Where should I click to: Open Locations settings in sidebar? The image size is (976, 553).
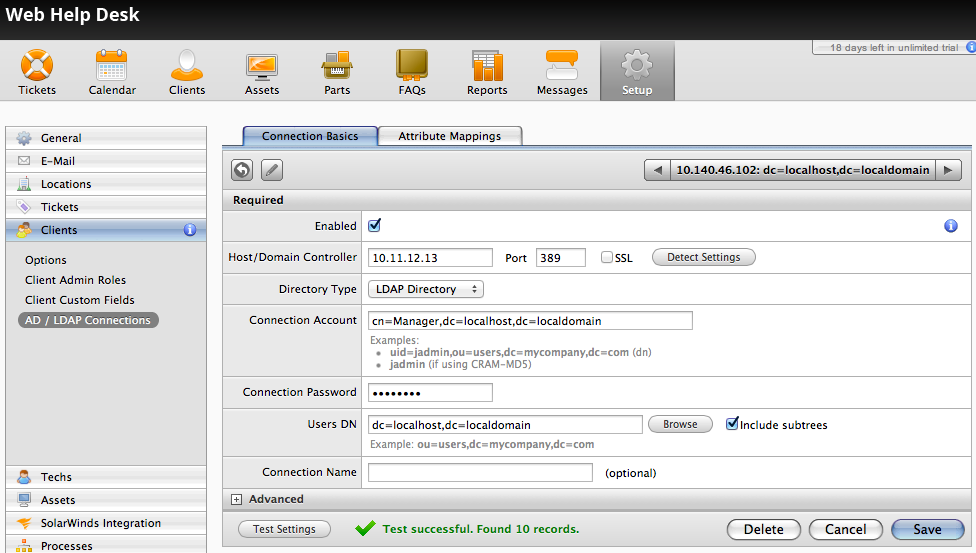click(x=106, y=184)
